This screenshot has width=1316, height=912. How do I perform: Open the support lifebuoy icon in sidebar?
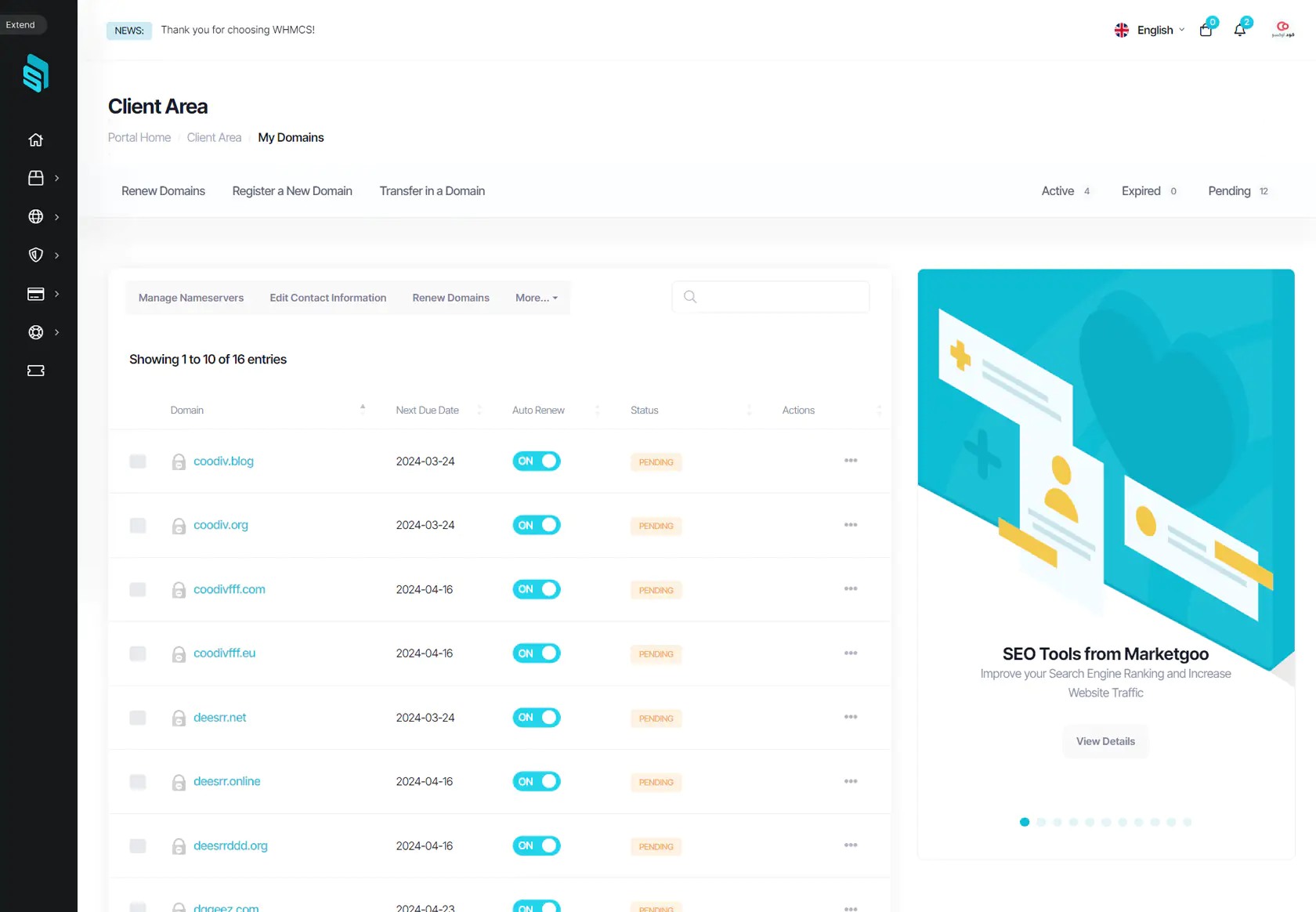click(36, 332)
